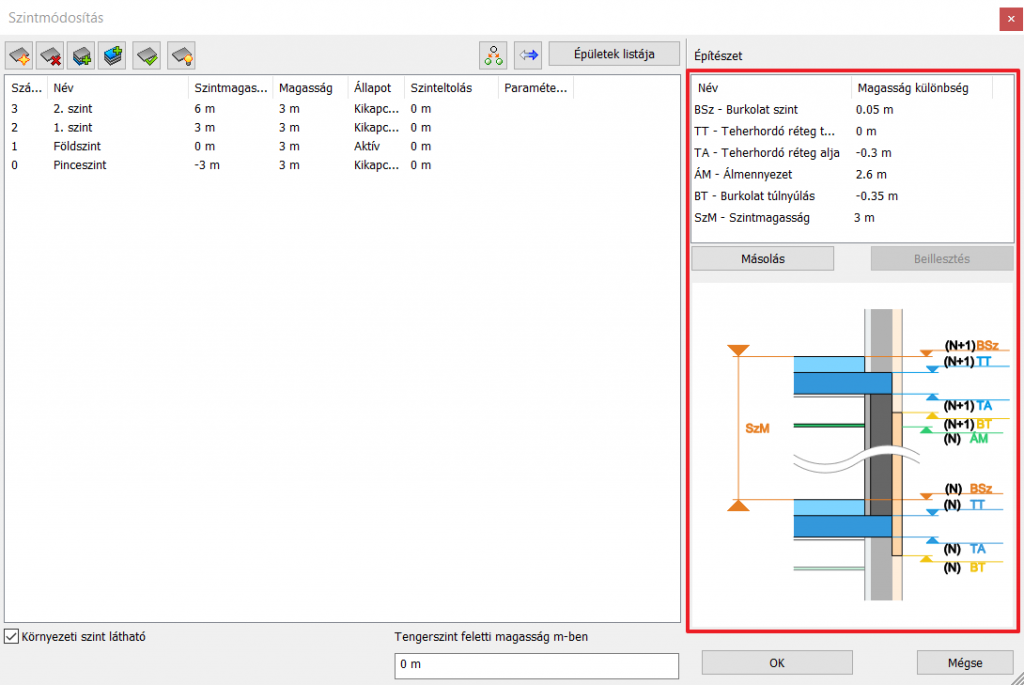Screen dimensions: 1024x685
Task: Click the -0.3 m value
Action: [873, 153]
